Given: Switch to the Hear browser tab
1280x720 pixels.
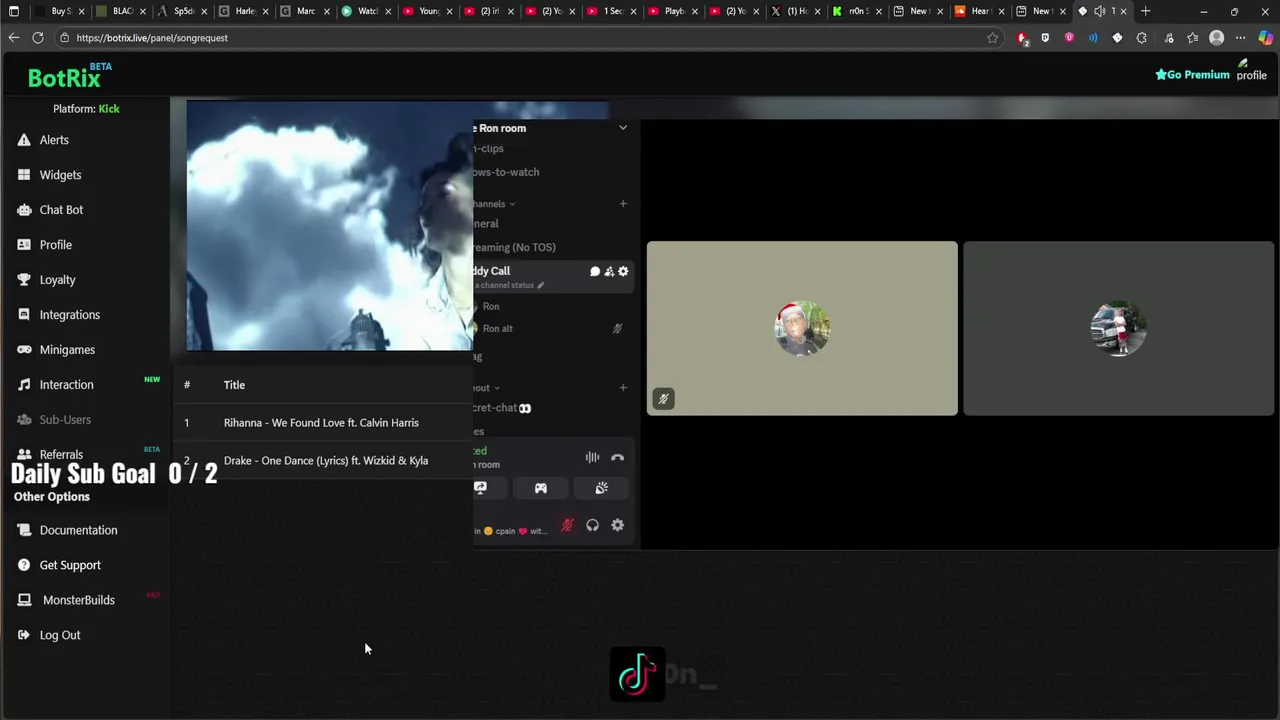Looking at the screenshot, I should [x=977, y=11].
